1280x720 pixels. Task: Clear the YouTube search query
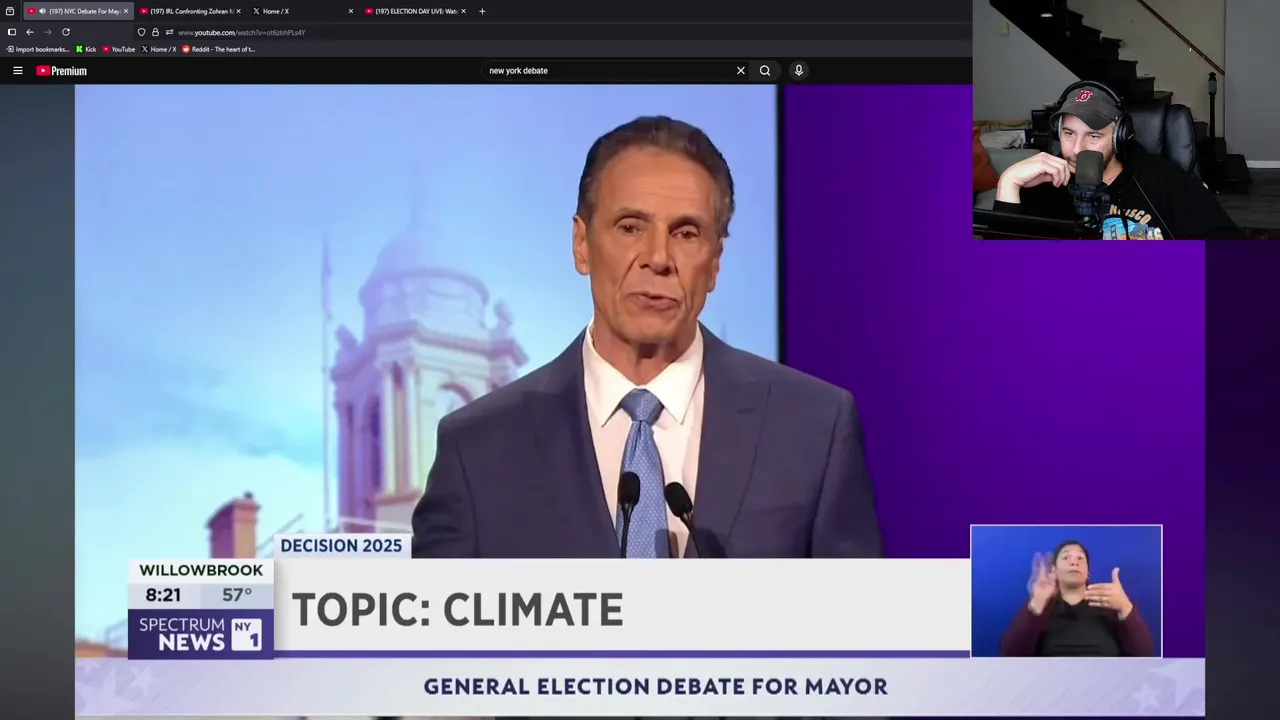[x=741, y=71]
